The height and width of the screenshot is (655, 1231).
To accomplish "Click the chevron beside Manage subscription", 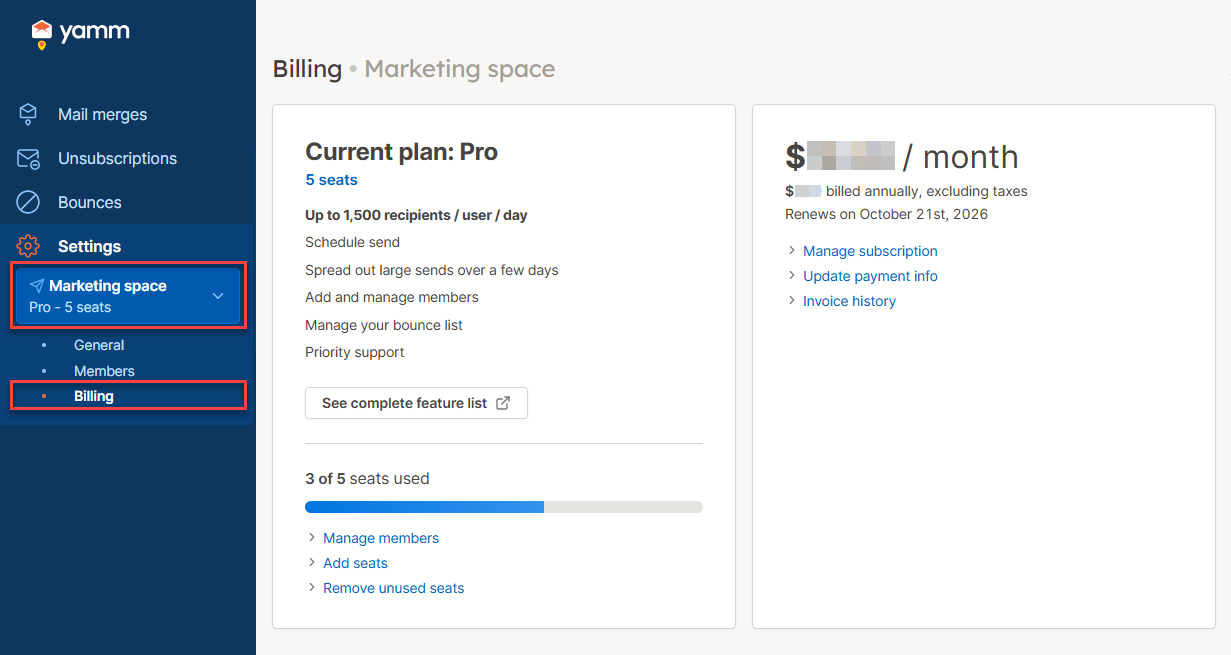I will coord(791,251).
